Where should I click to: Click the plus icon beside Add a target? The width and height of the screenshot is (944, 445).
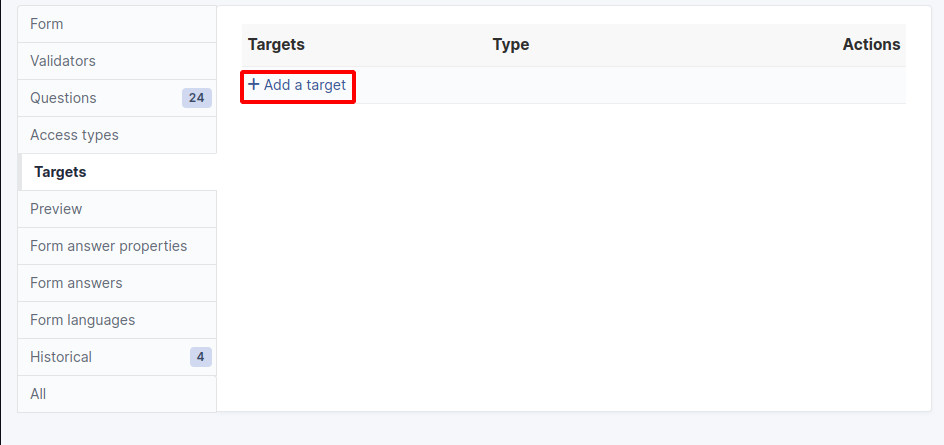[x=254, y=85]
